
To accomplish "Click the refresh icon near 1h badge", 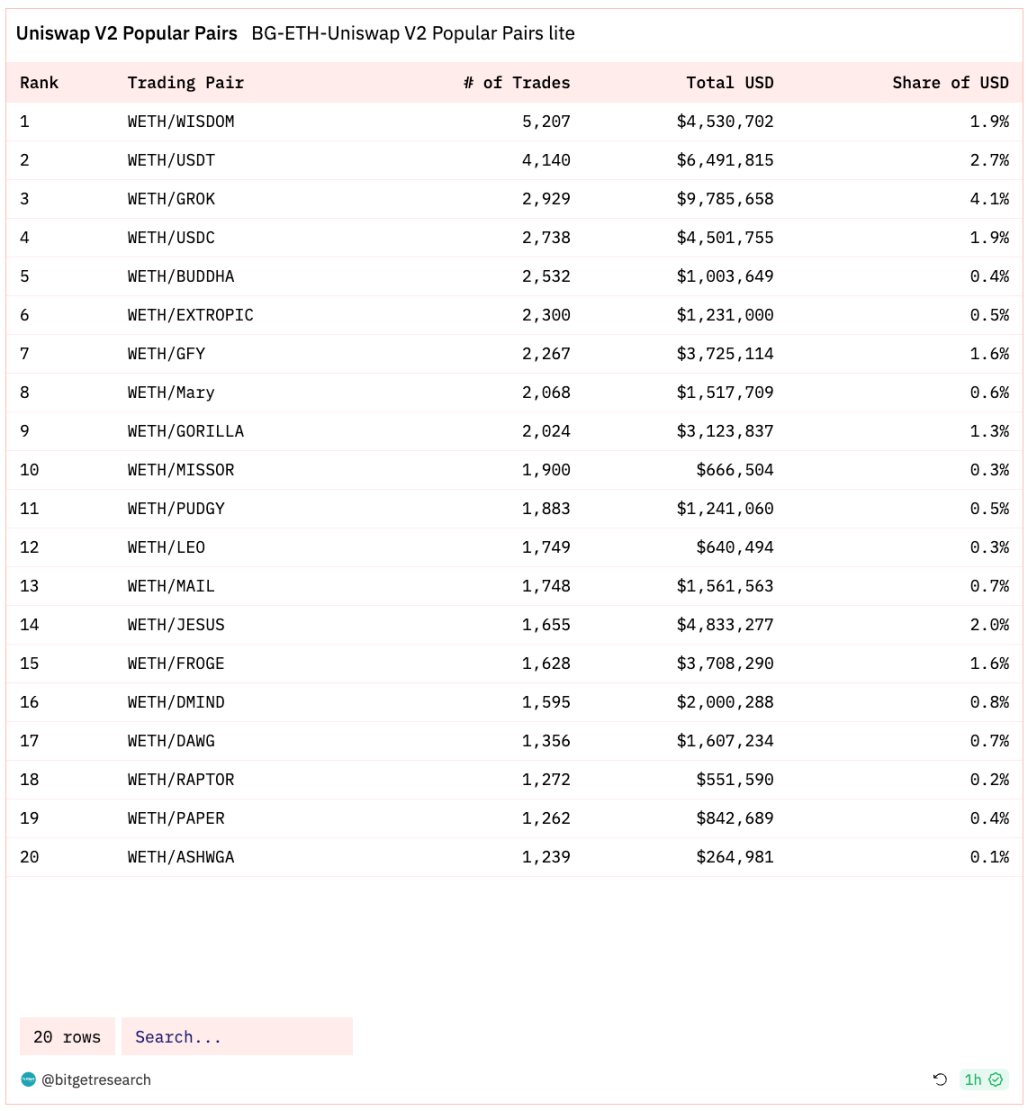I will (x=939, y=1079).
